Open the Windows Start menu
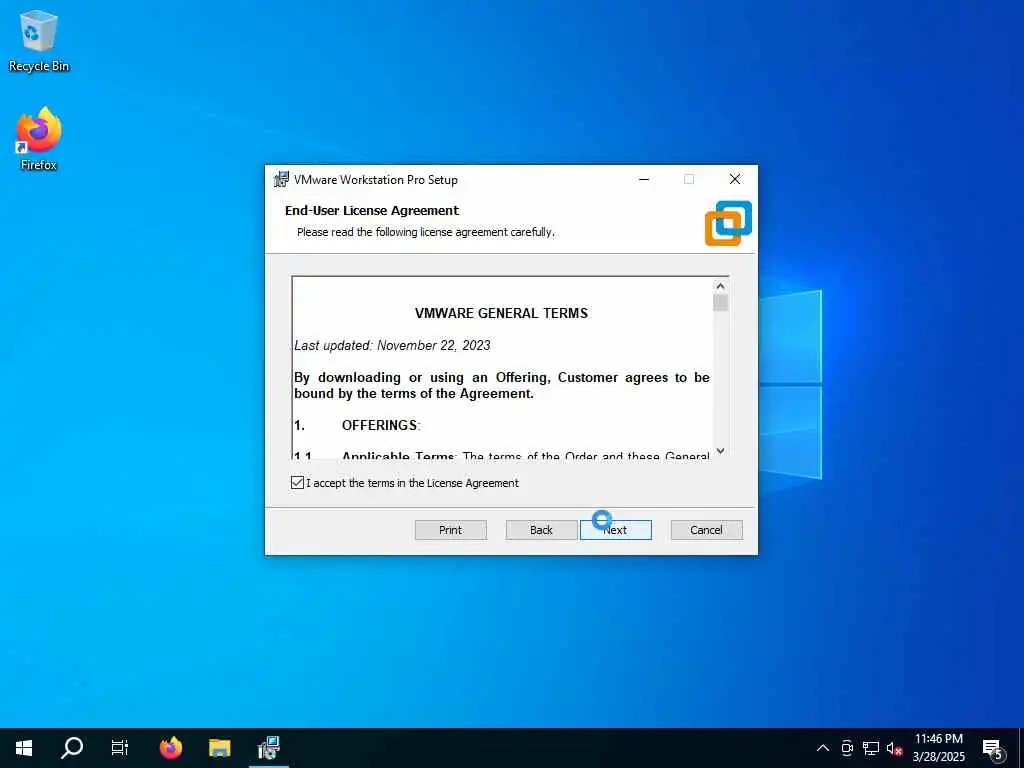 [24, 748]
